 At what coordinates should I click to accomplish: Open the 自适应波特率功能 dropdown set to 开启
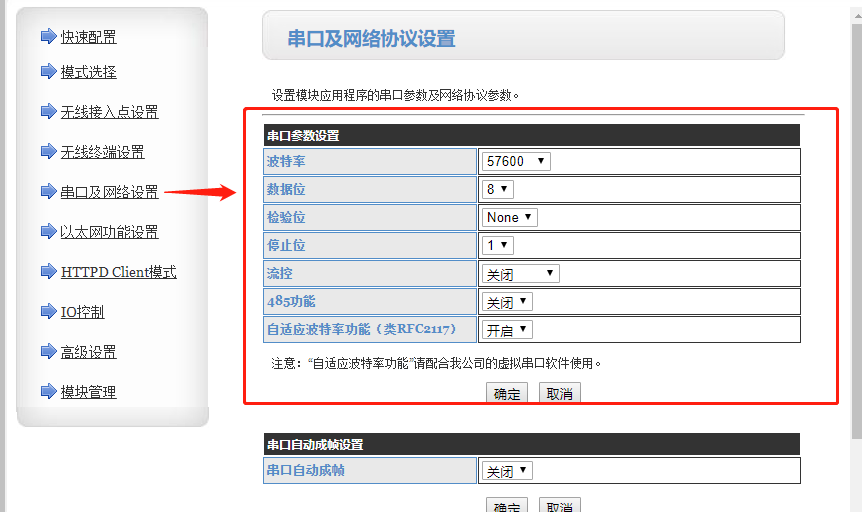pyautogui.click(x=507, y=329)
